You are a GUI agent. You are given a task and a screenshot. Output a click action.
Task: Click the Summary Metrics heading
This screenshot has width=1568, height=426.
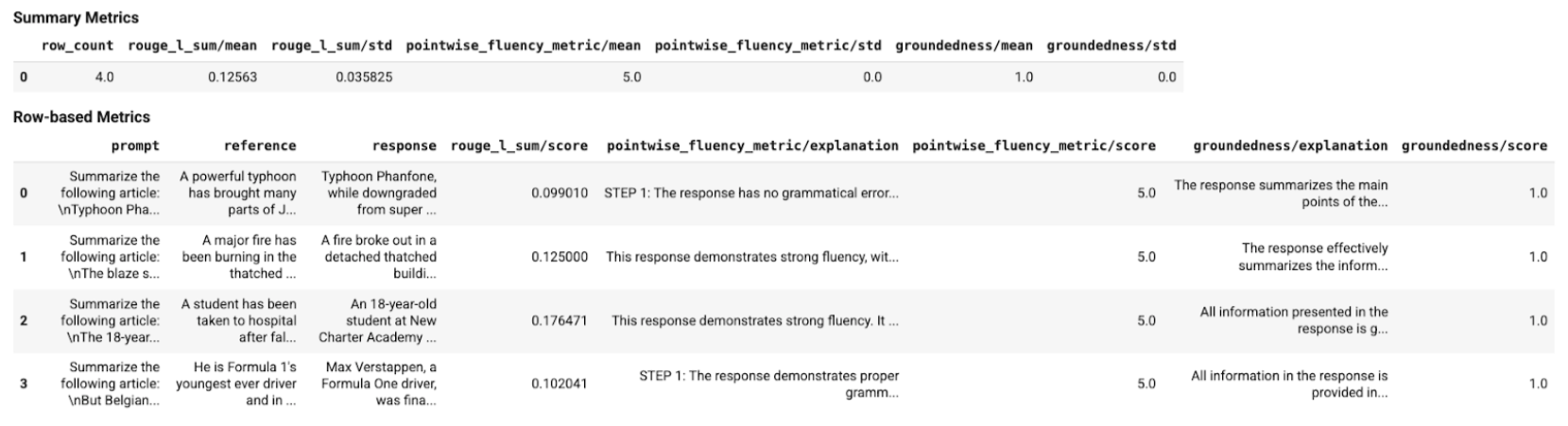76,17
